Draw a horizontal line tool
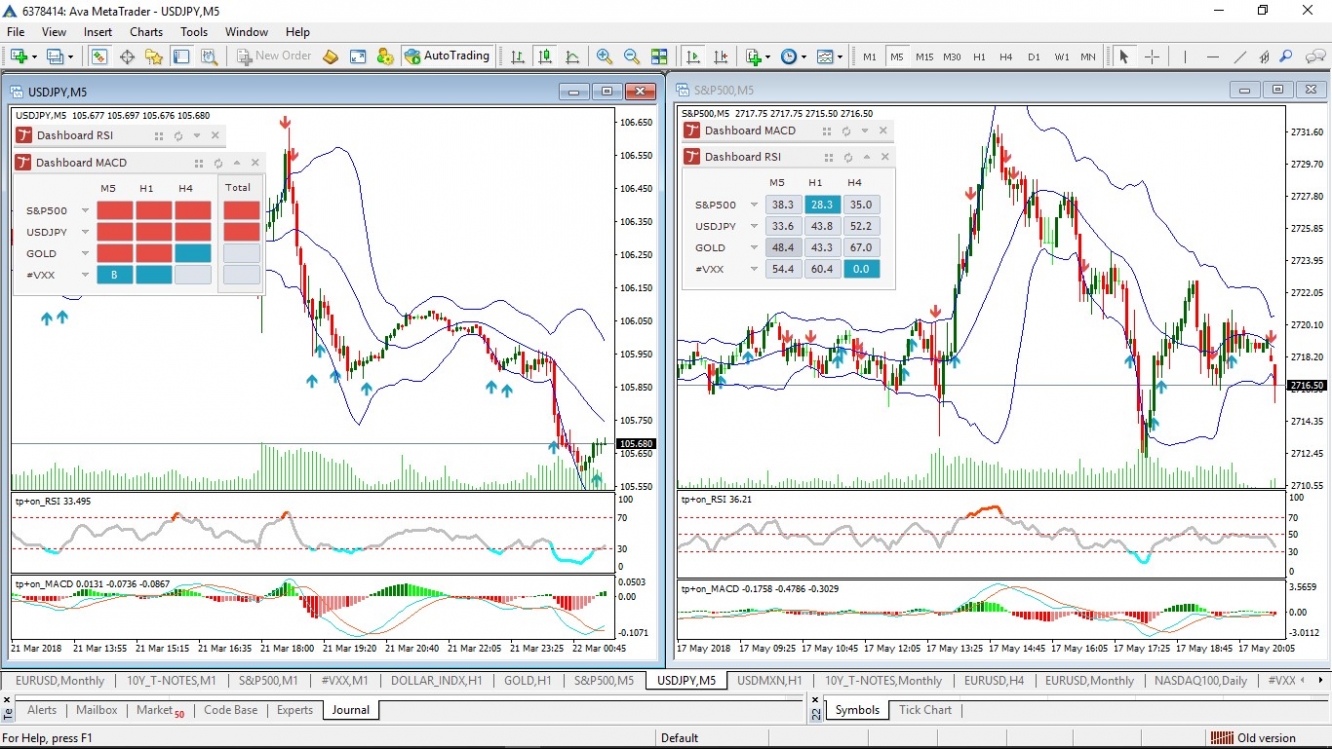The image size is (1332, 749). click(x=1213, y=57)
